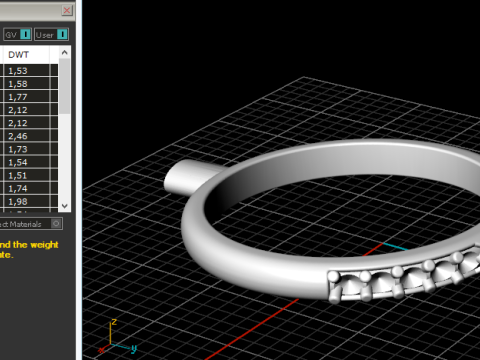This screenshot has height=360, width=480.
Task: Close the weight panel with the X button
Action: 67,10
